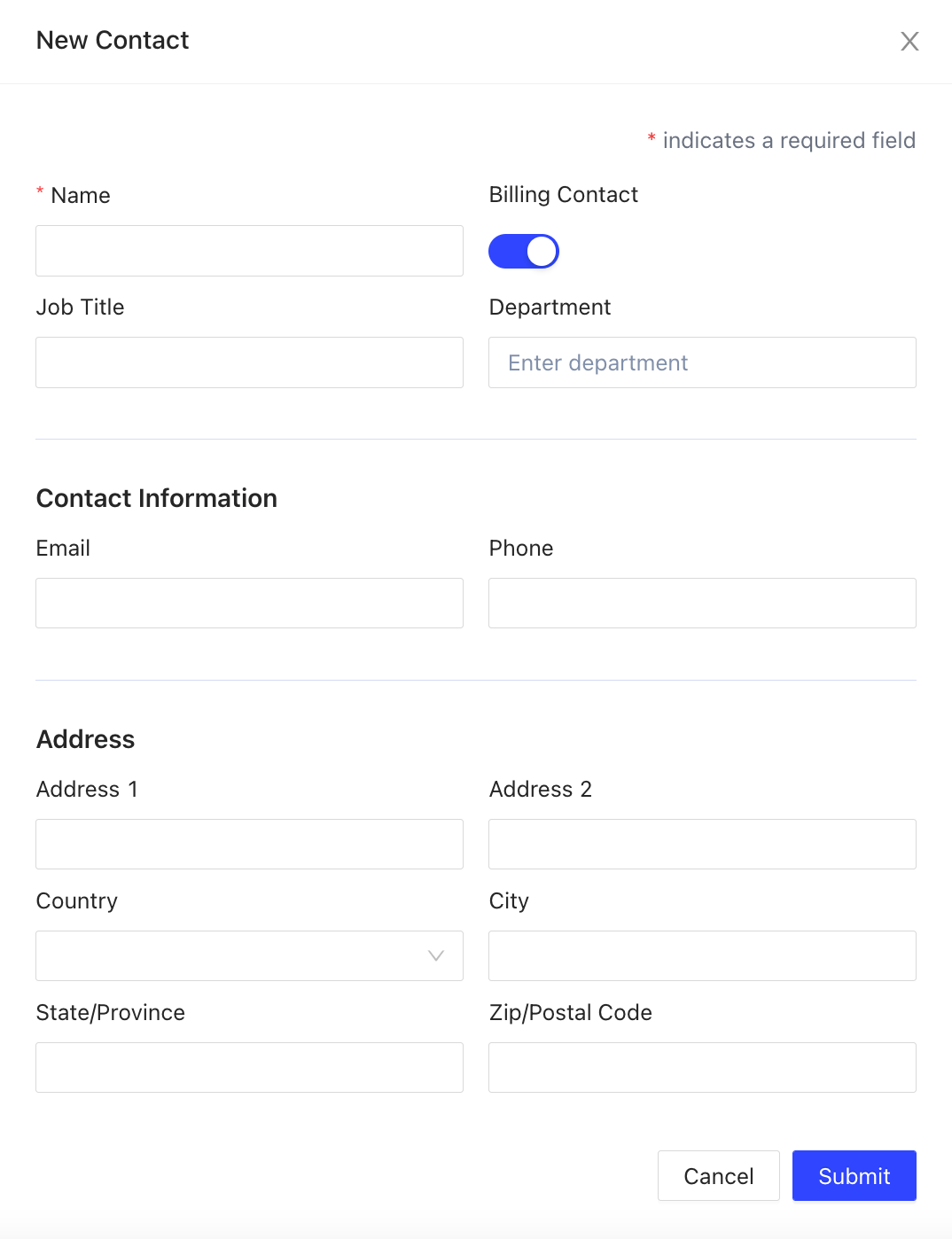The height and width of the screenshot is (1239, 952).
Task: Click the Zip/Postal Code field
Action: [x=702, y=1067]
